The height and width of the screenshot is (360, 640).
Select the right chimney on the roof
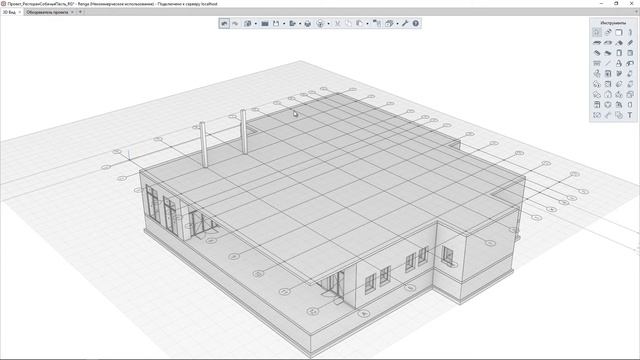pos(244,131)
